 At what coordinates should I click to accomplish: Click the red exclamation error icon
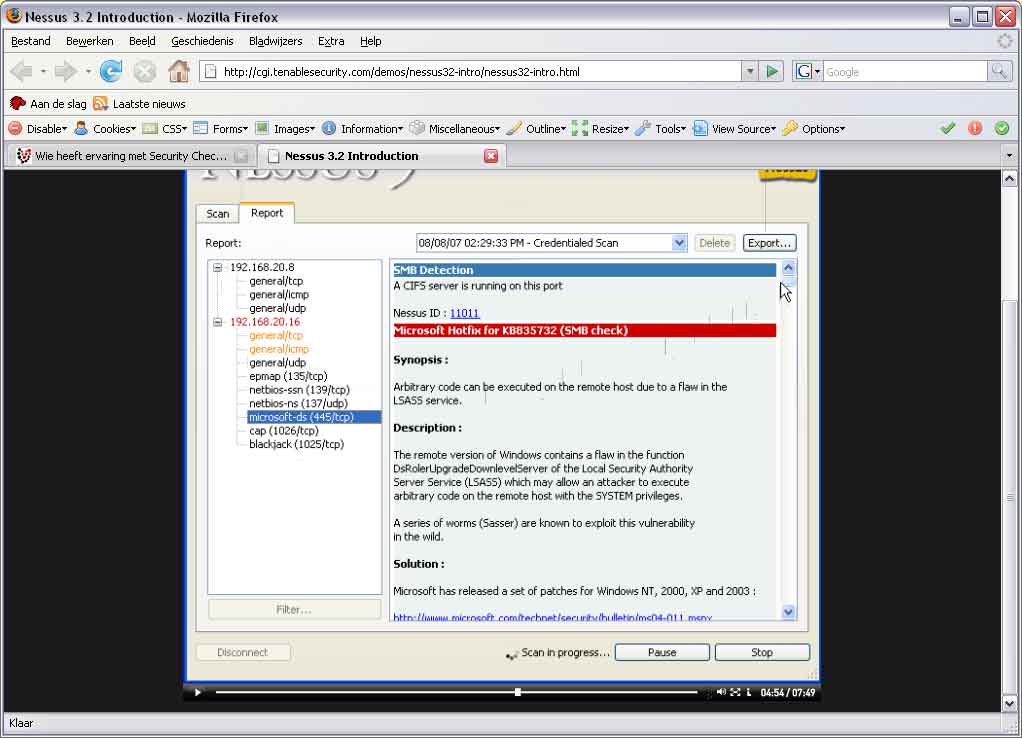pos(975,128)
